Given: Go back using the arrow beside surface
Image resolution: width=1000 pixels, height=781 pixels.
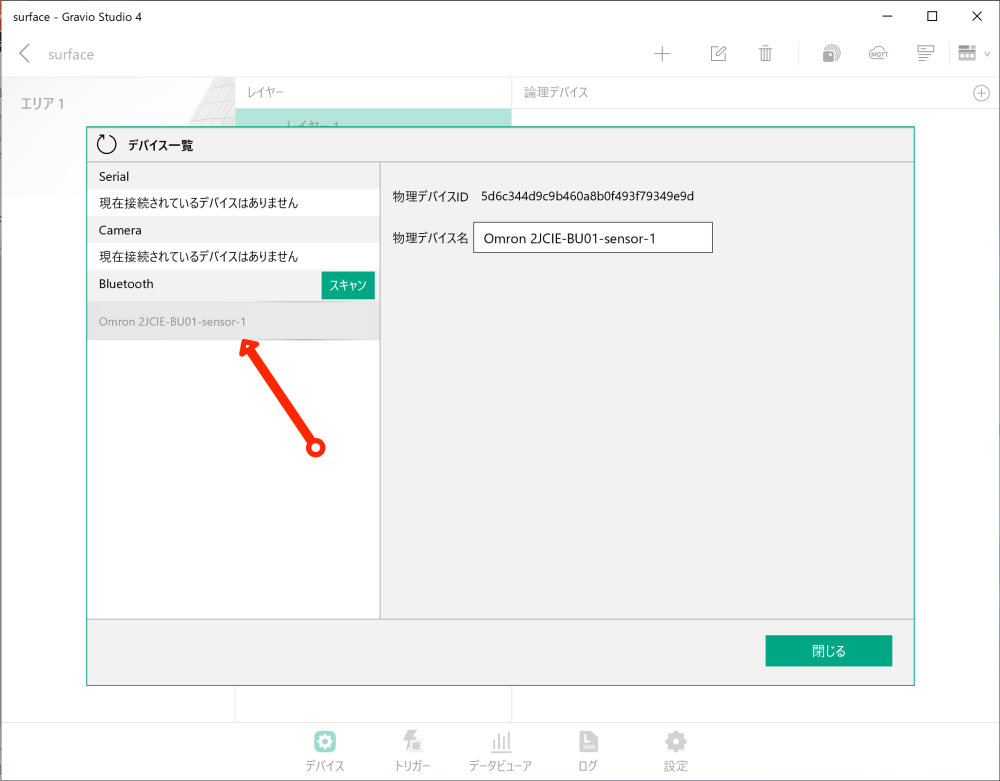Looking at the screenshot, I should click(25, 54).
